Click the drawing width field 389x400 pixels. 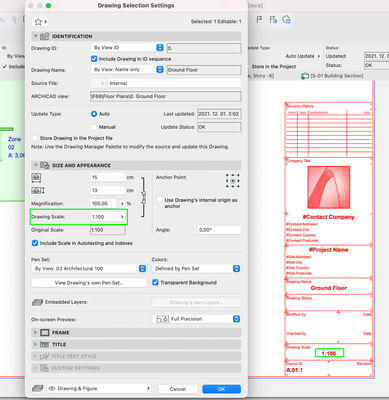click(108, 177)
